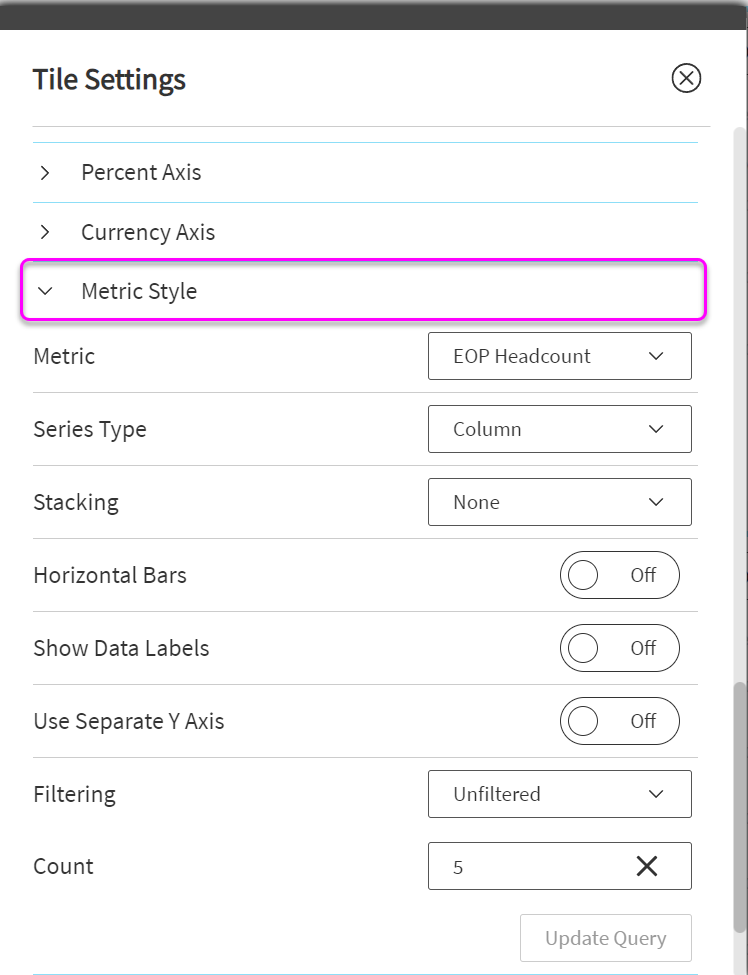
Task: Click the Currency Axis label
Action: (x=148, y=233)
